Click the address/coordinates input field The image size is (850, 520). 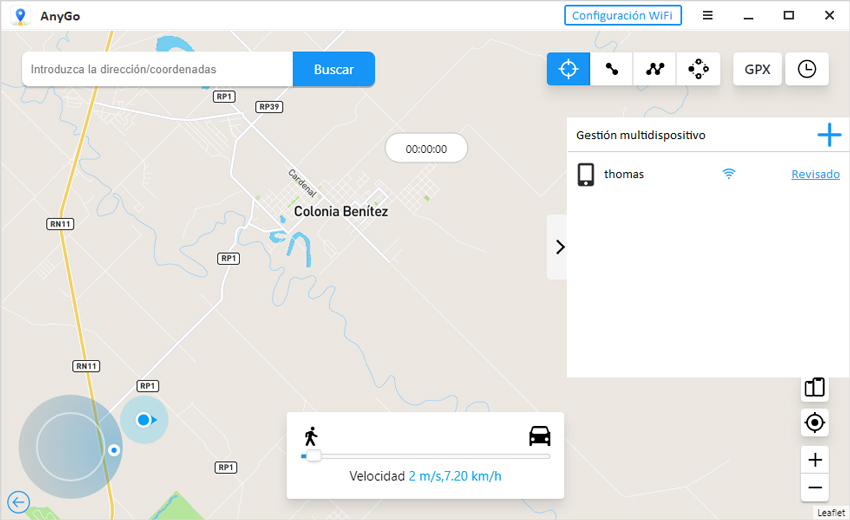[x=157, y=70]
